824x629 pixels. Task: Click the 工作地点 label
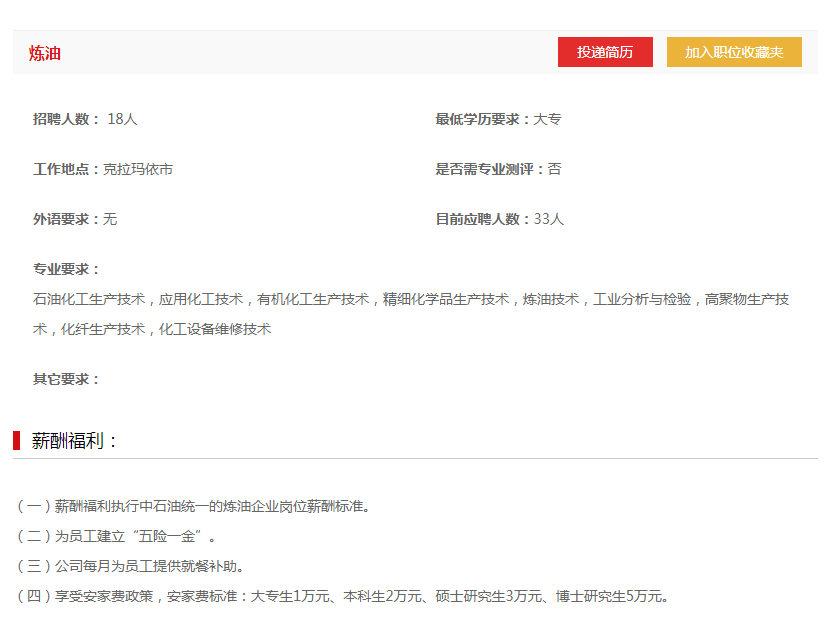point(66,169)
